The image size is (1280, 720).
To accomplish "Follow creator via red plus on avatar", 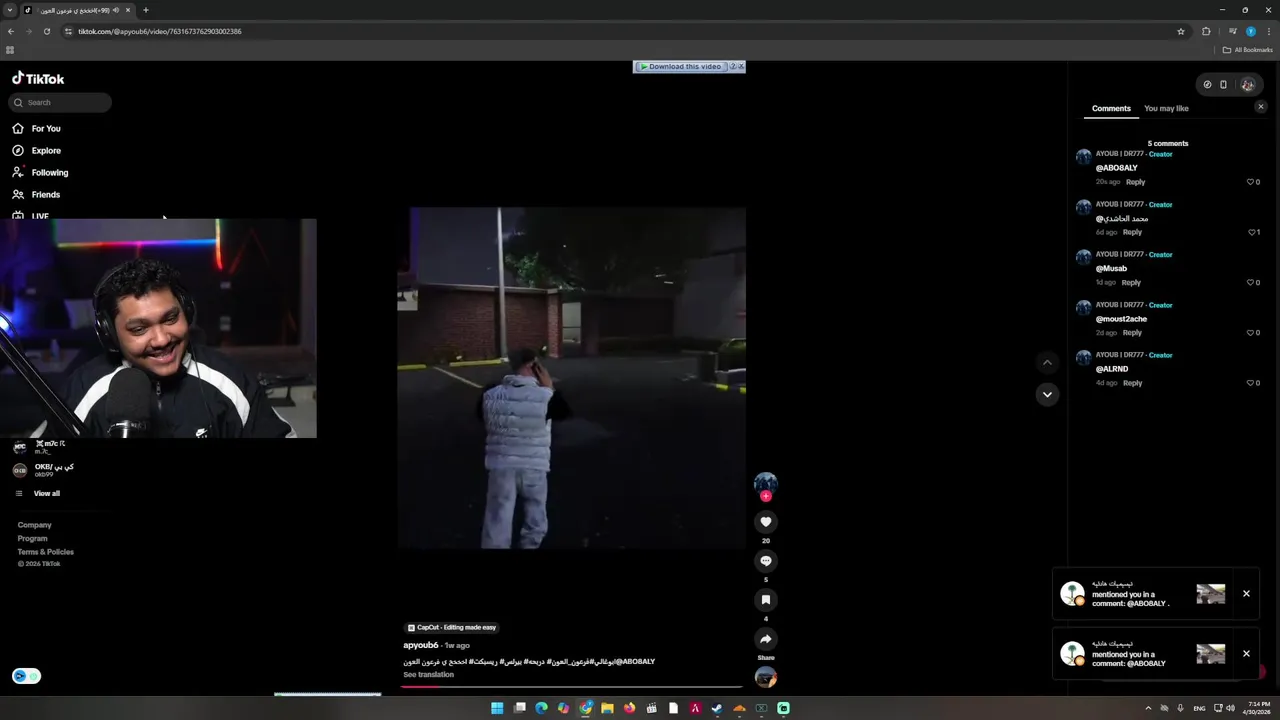I will [x=766, y=496].
